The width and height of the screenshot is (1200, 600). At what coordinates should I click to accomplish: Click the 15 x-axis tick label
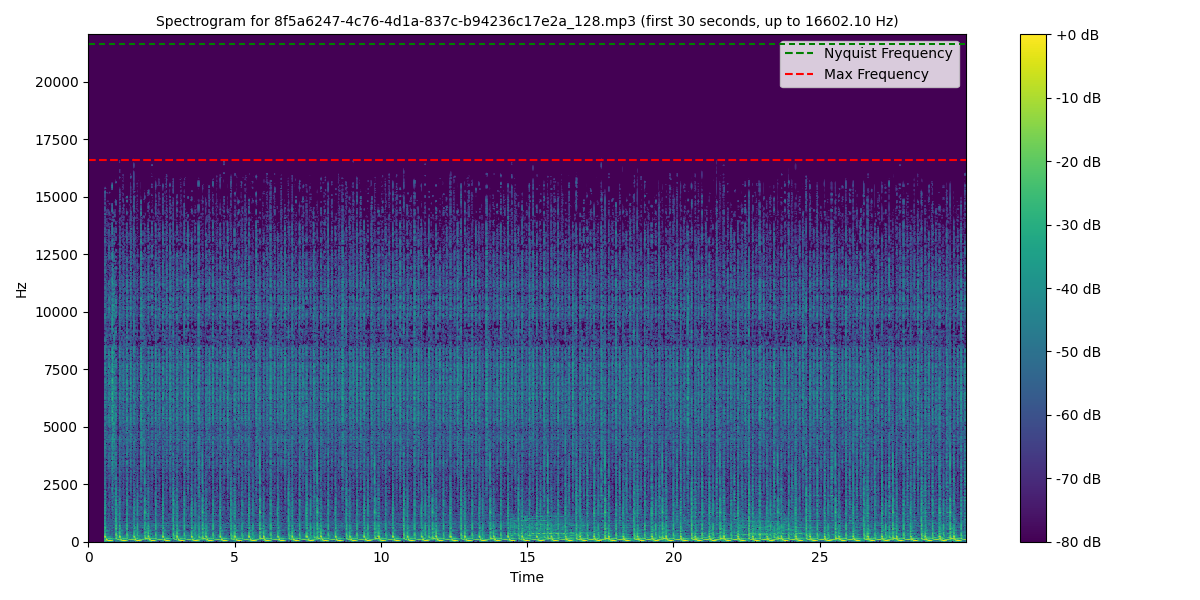(527, 557)
